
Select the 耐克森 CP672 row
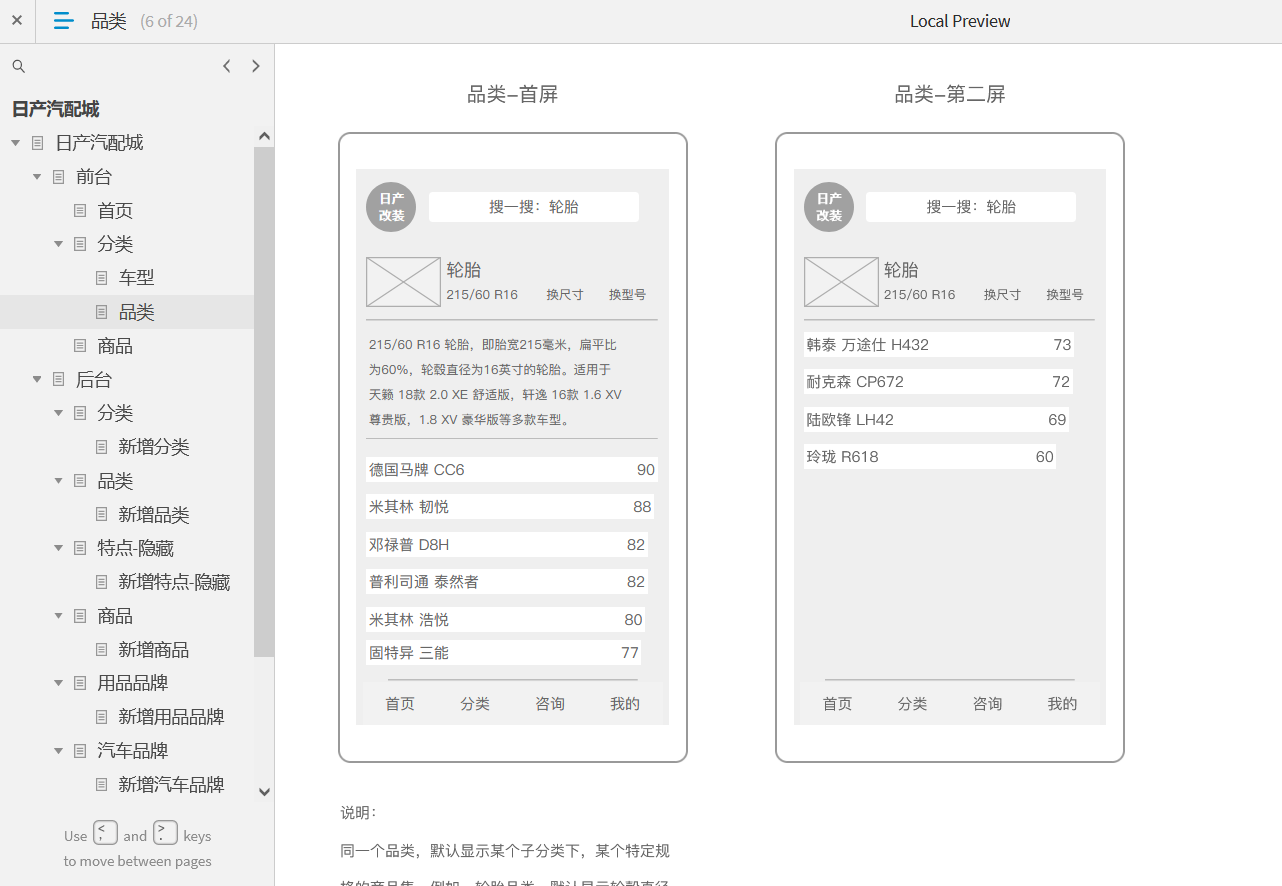click(x=938, y=382)
